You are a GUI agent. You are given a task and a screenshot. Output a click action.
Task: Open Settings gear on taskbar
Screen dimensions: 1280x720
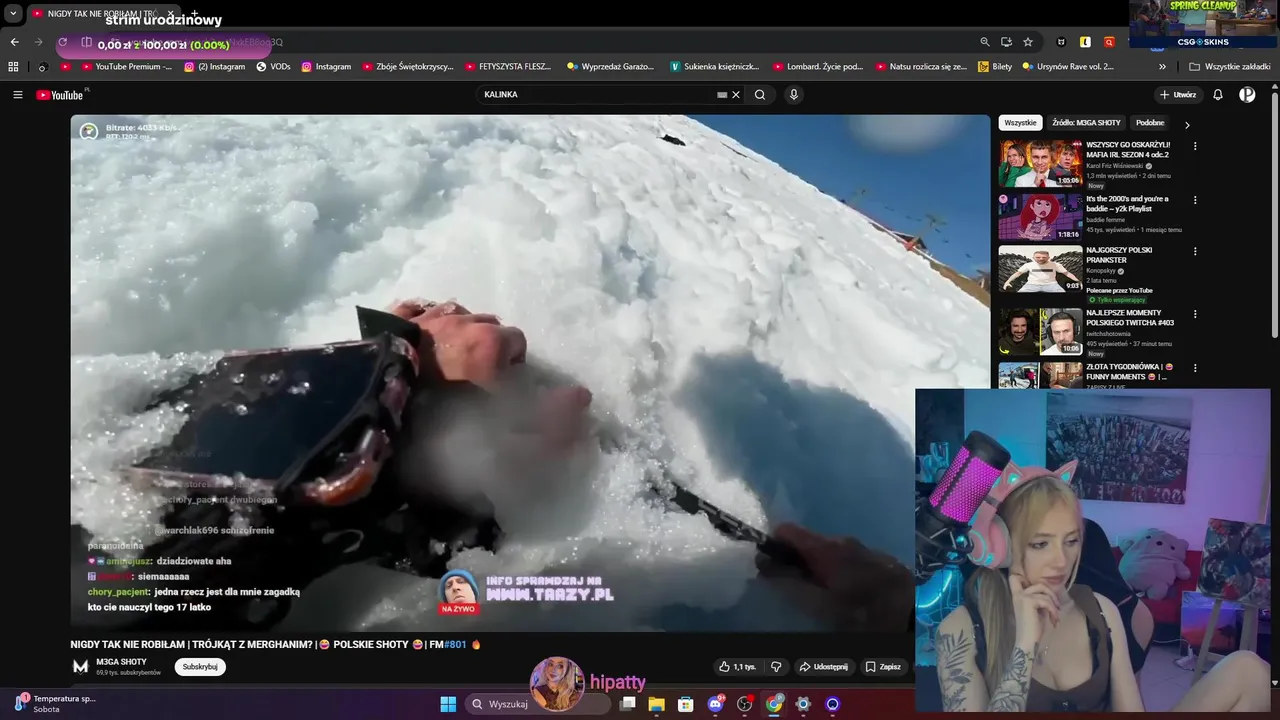[802, 704]
